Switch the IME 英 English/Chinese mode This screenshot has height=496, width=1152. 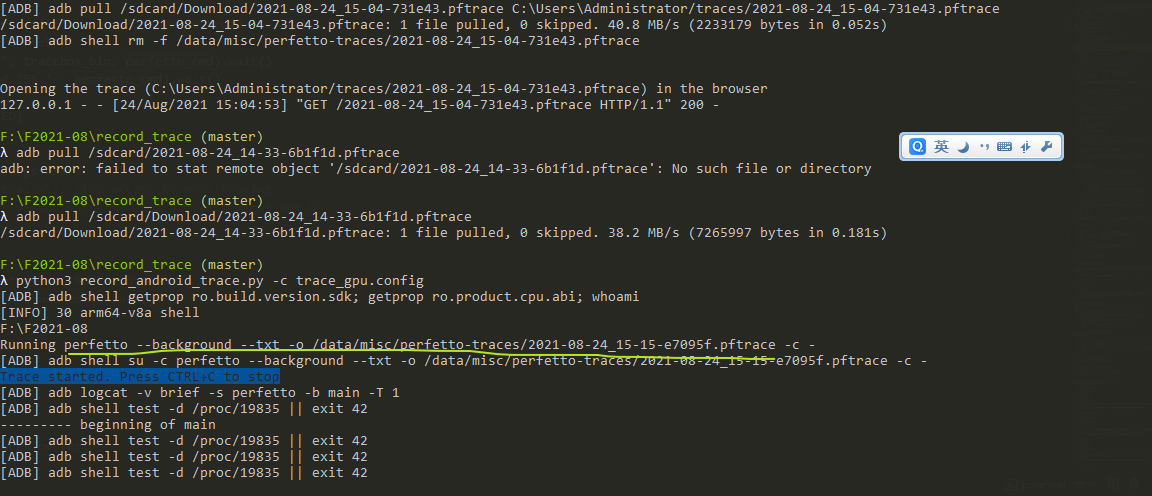[x=941, y=147]
